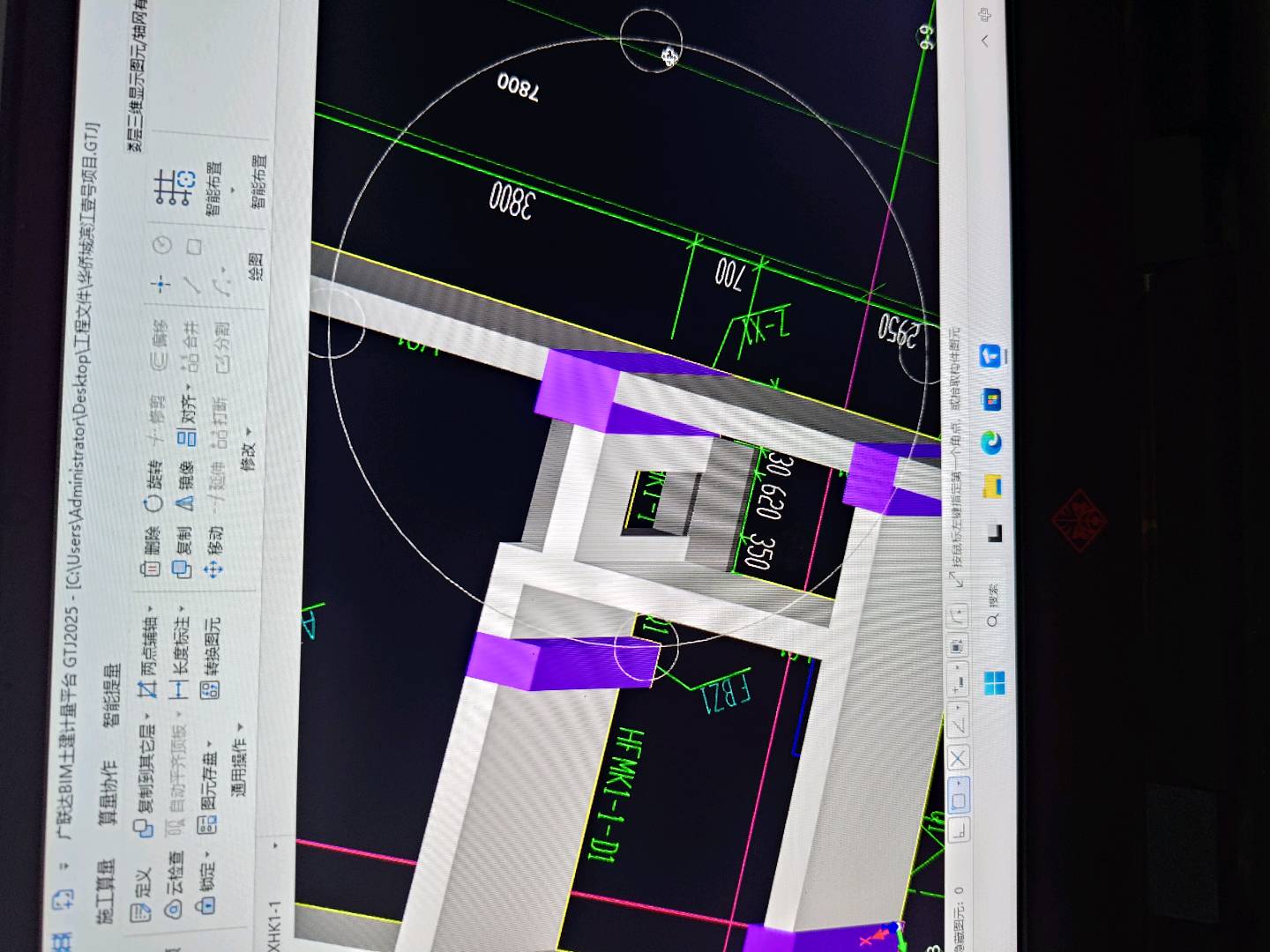Open the 智能布置 dropdown arrow
1270x952 pixels.
click(232, 189)
